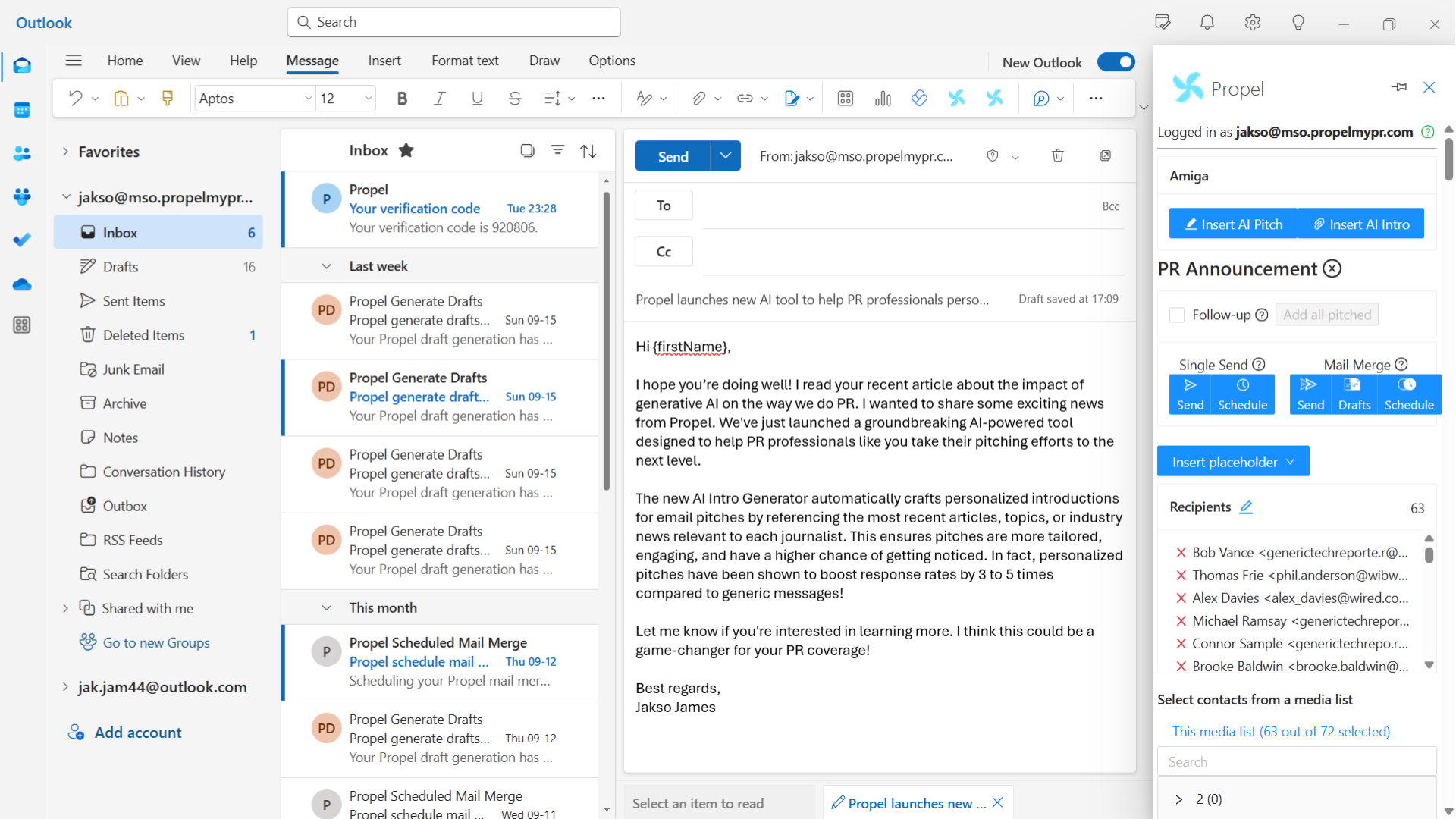Open the Insert placeholder dropdown
This screenshot has width=1456, height=819.
coord(1233,462)
